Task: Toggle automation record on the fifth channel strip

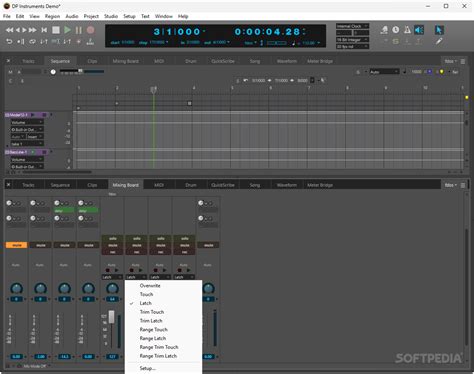Action: point(108,270)
